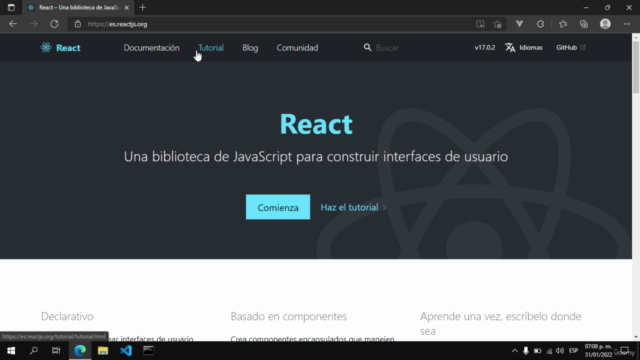Open the Collections icon
Image resolution: width=640 pixels, height=360 pixels.
coord(584,24)
